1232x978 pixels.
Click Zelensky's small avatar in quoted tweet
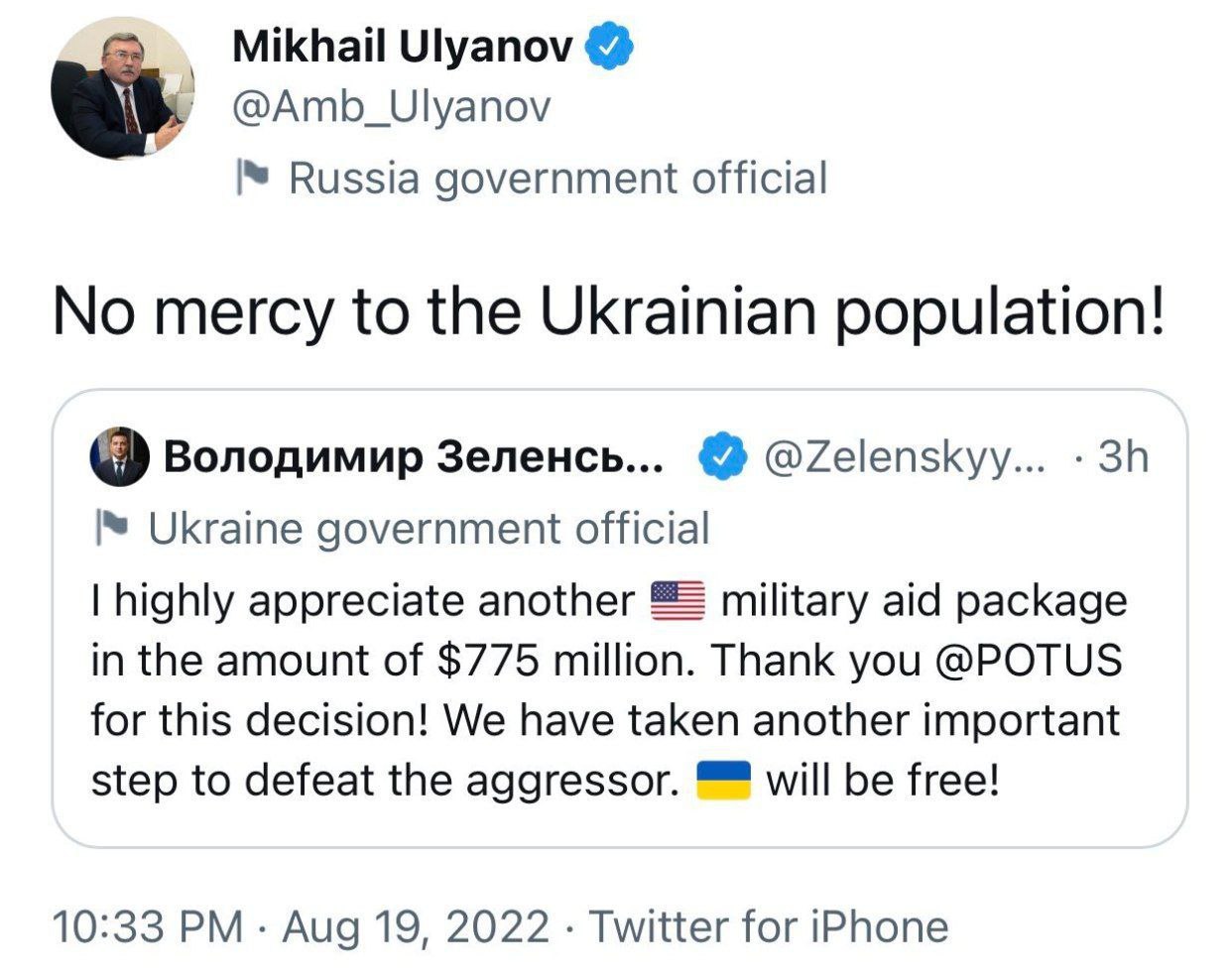[x=120, y=457]
